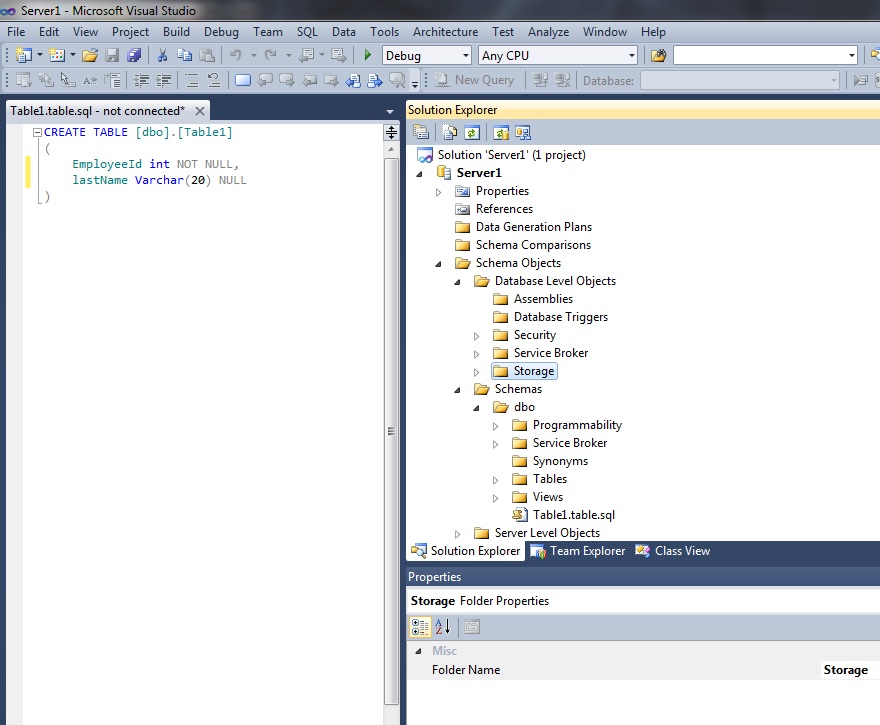Select the Schema Comparisons folder

[533, 245]
